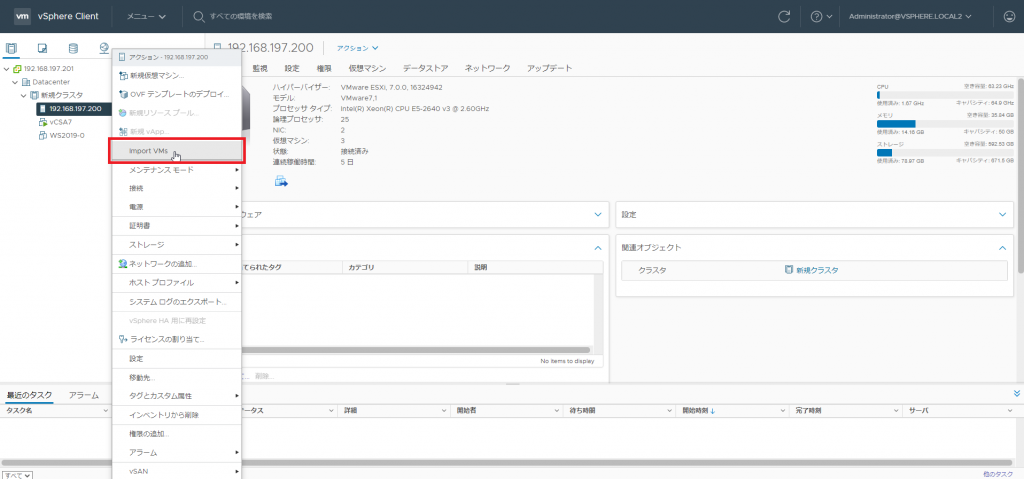This screenshot has height=479, width=1024.
Task: Open the Administrator@VSPHERE.LOCAL2 user menu
Action: 910,16
